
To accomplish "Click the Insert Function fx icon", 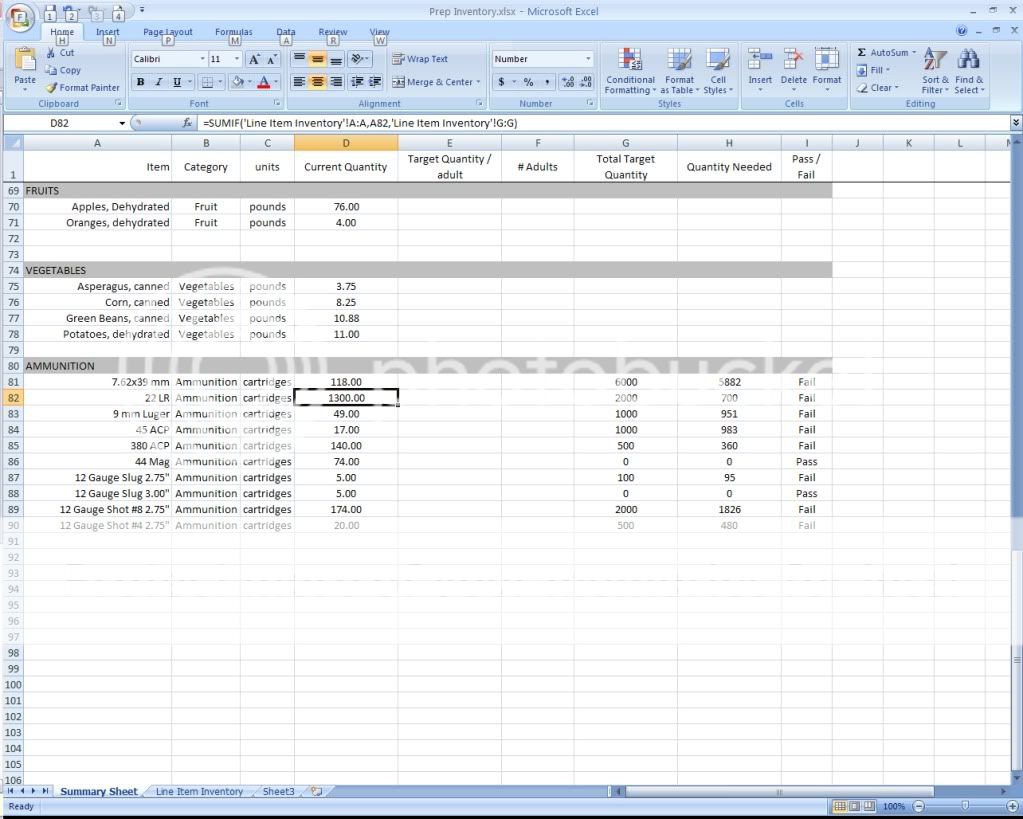I will pyautogui.click(x=187, y=123).
